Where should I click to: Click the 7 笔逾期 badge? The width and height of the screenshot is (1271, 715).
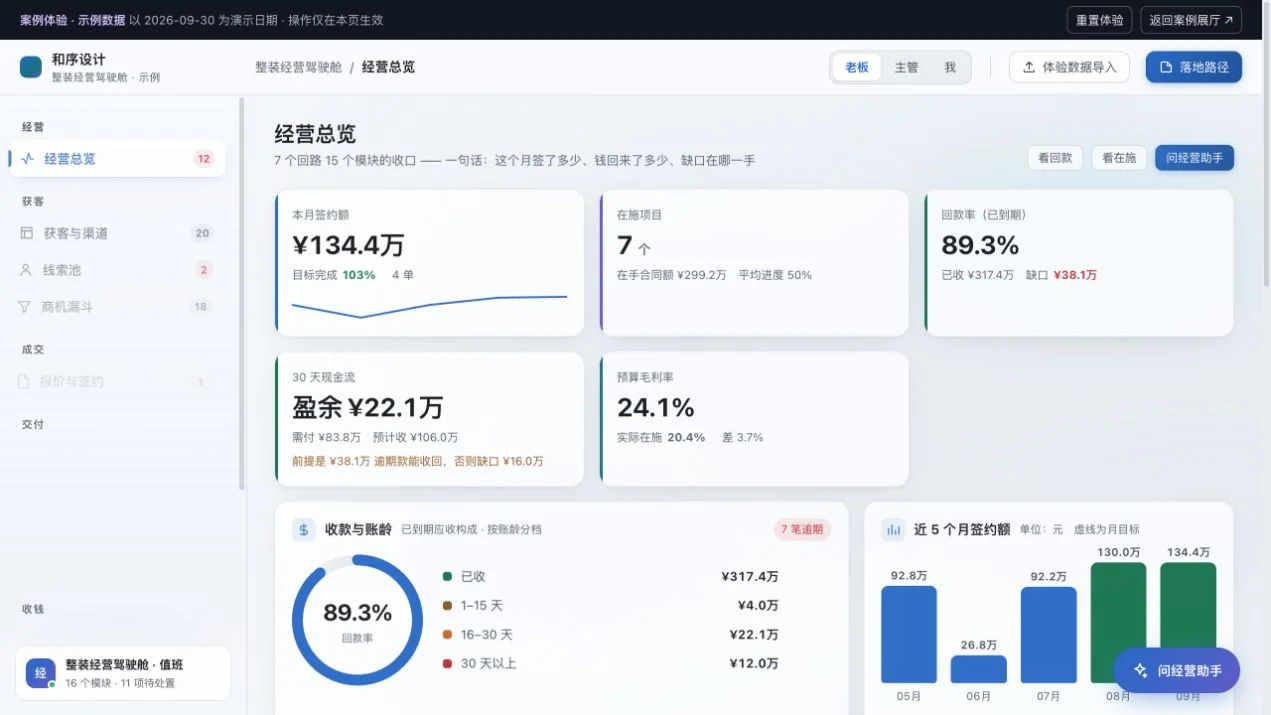tap(802, 529)
